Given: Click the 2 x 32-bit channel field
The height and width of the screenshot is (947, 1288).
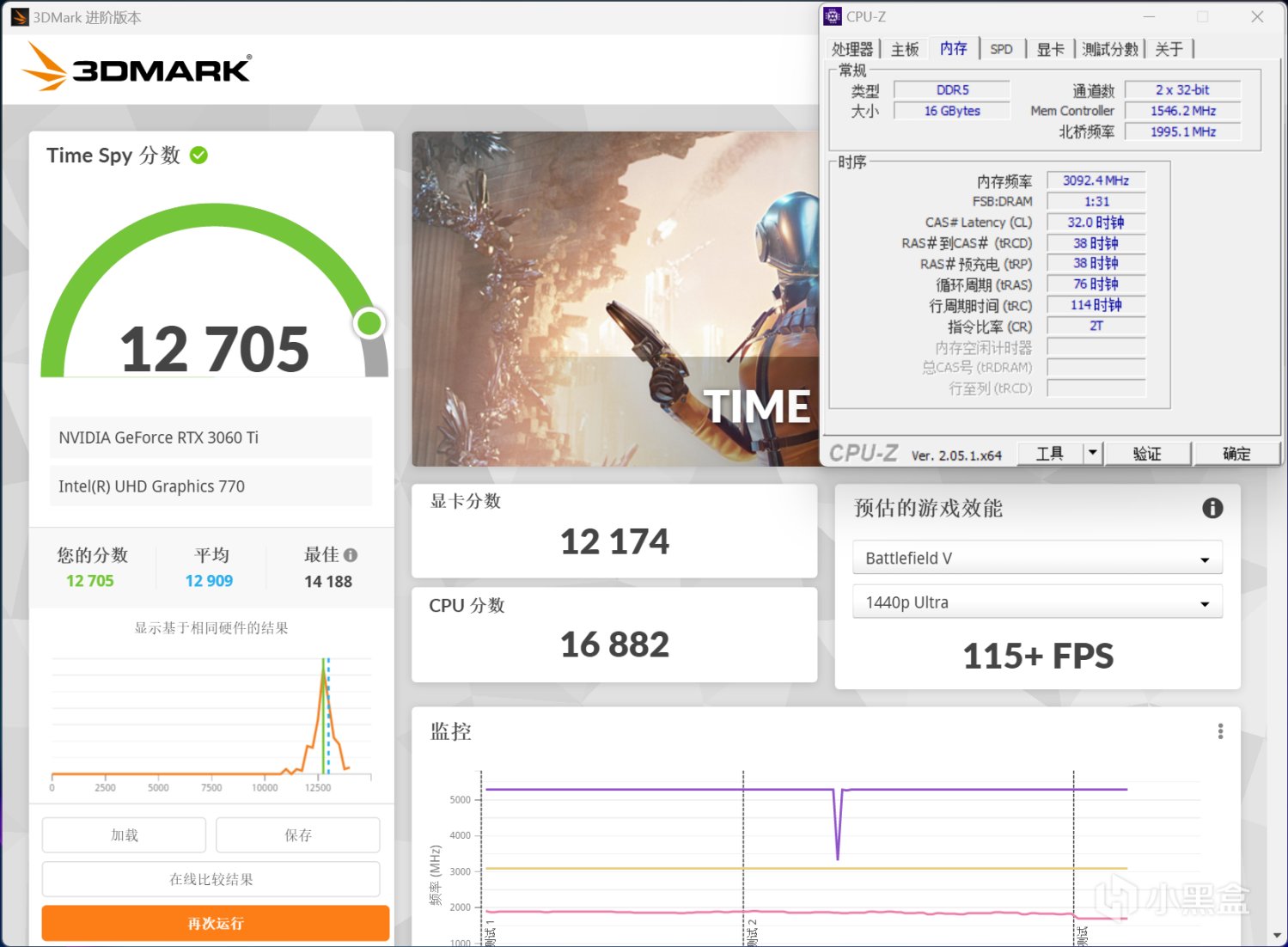Looking at the screenshot, I should click(x=1182, y=90).
